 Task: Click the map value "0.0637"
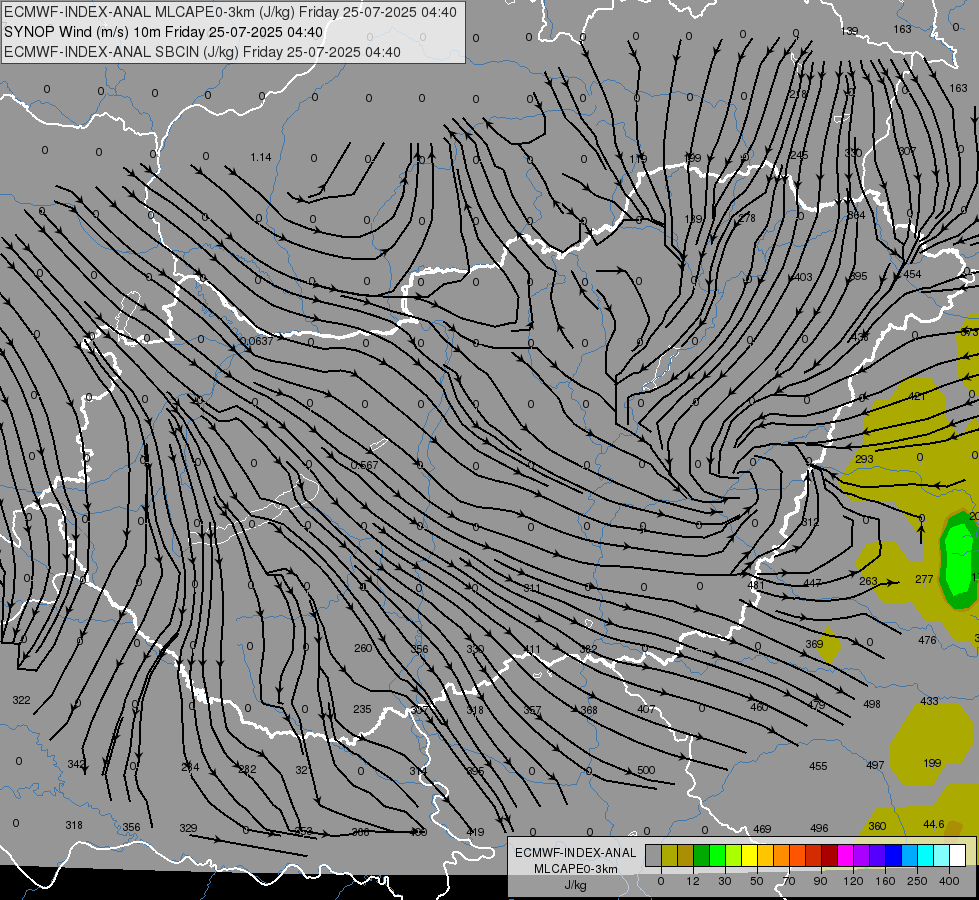(x=257, y=341)
